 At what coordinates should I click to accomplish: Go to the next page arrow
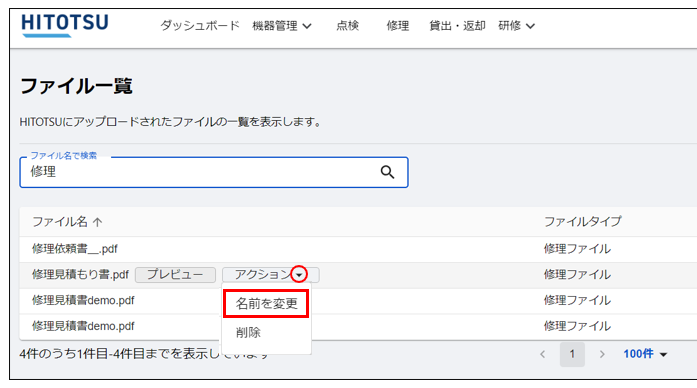[x=602, y=354]
